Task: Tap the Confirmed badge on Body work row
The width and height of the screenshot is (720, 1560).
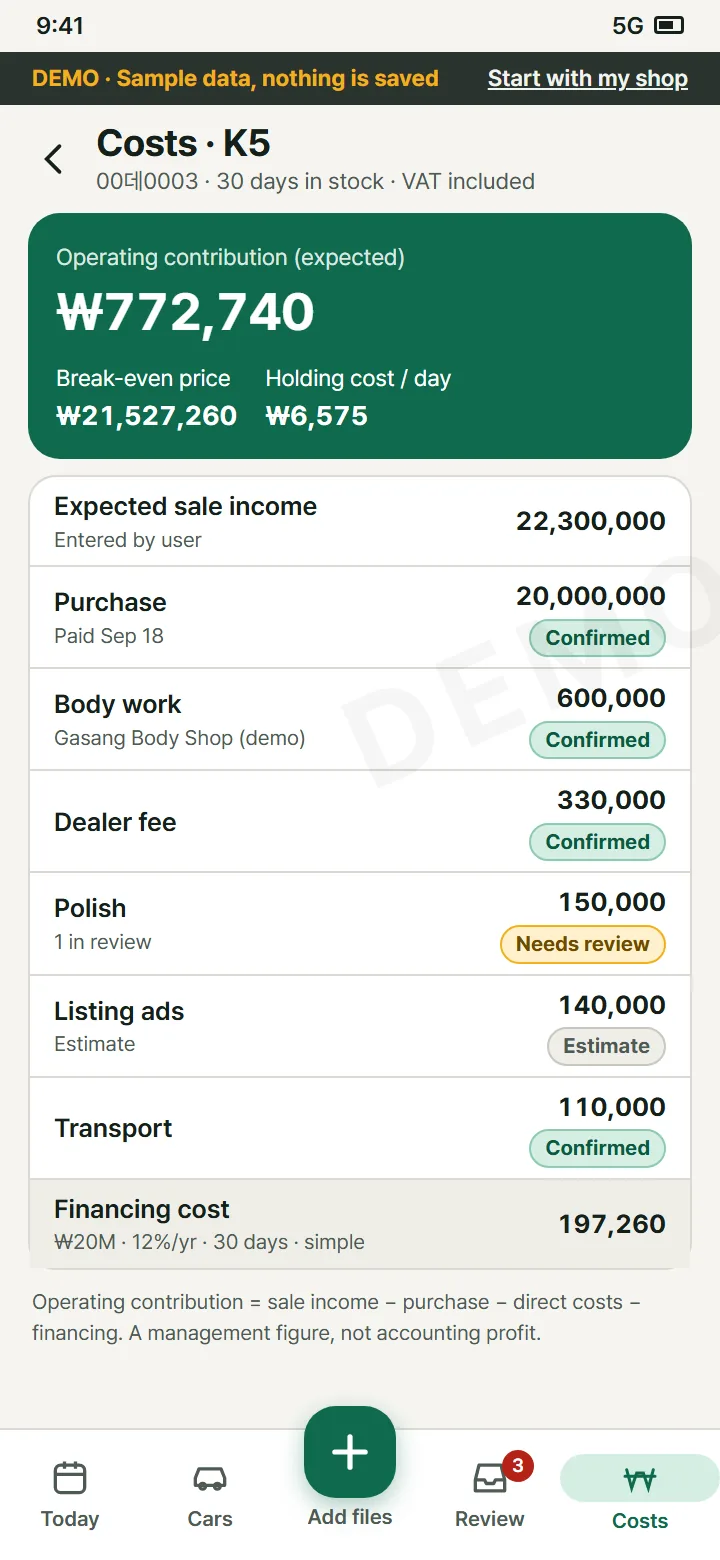Action: [597, 740]
